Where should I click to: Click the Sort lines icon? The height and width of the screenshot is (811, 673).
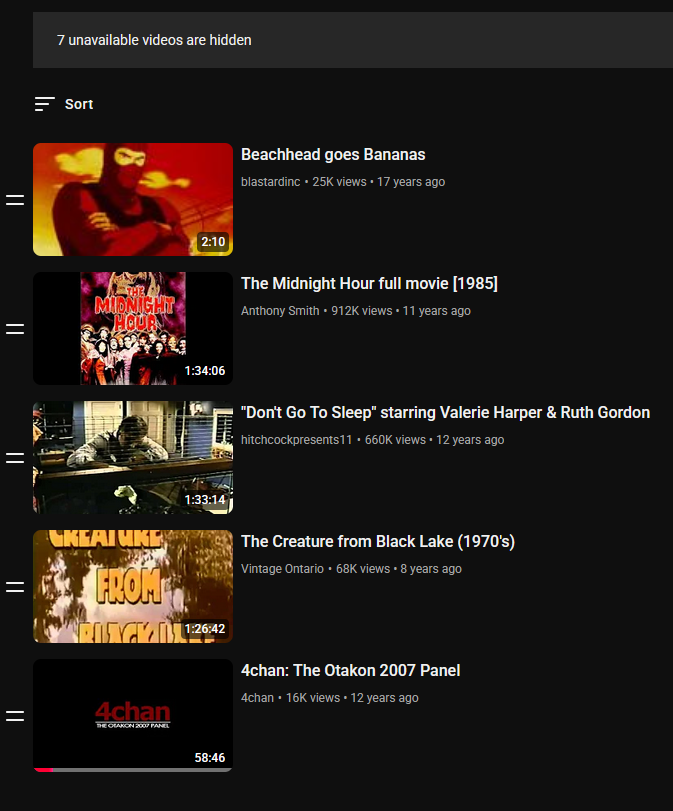pos(44,104)
